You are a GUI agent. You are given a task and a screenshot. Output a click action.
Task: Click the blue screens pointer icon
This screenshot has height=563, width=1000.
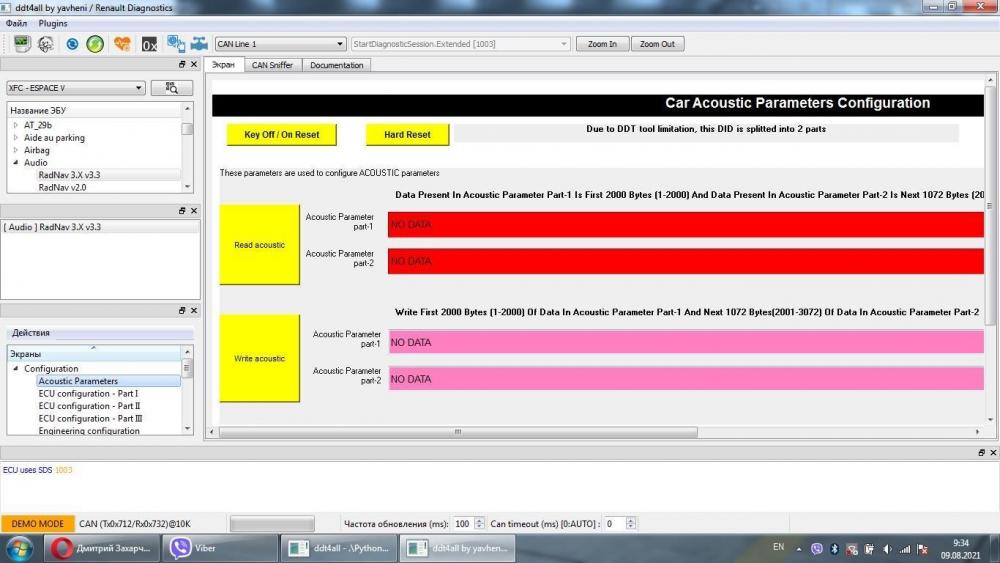click(175, 44)
